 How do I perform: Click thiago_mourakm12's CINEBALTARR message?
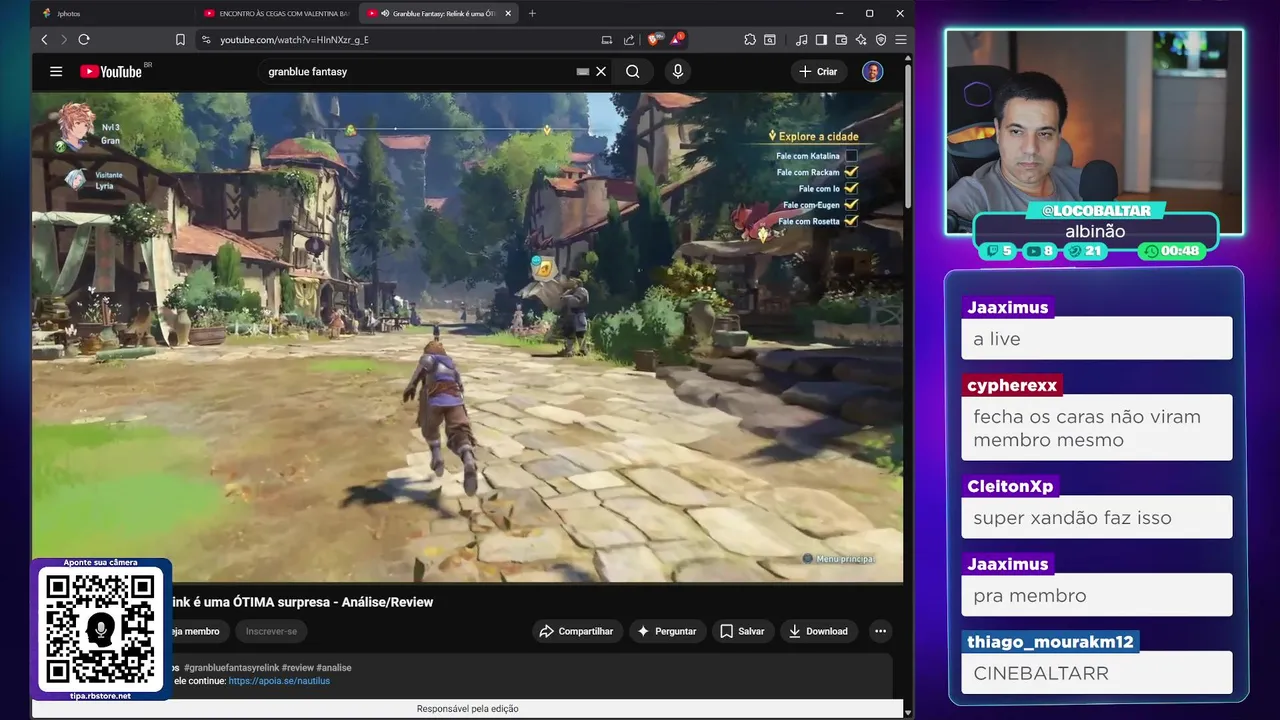coord(1097,673)
